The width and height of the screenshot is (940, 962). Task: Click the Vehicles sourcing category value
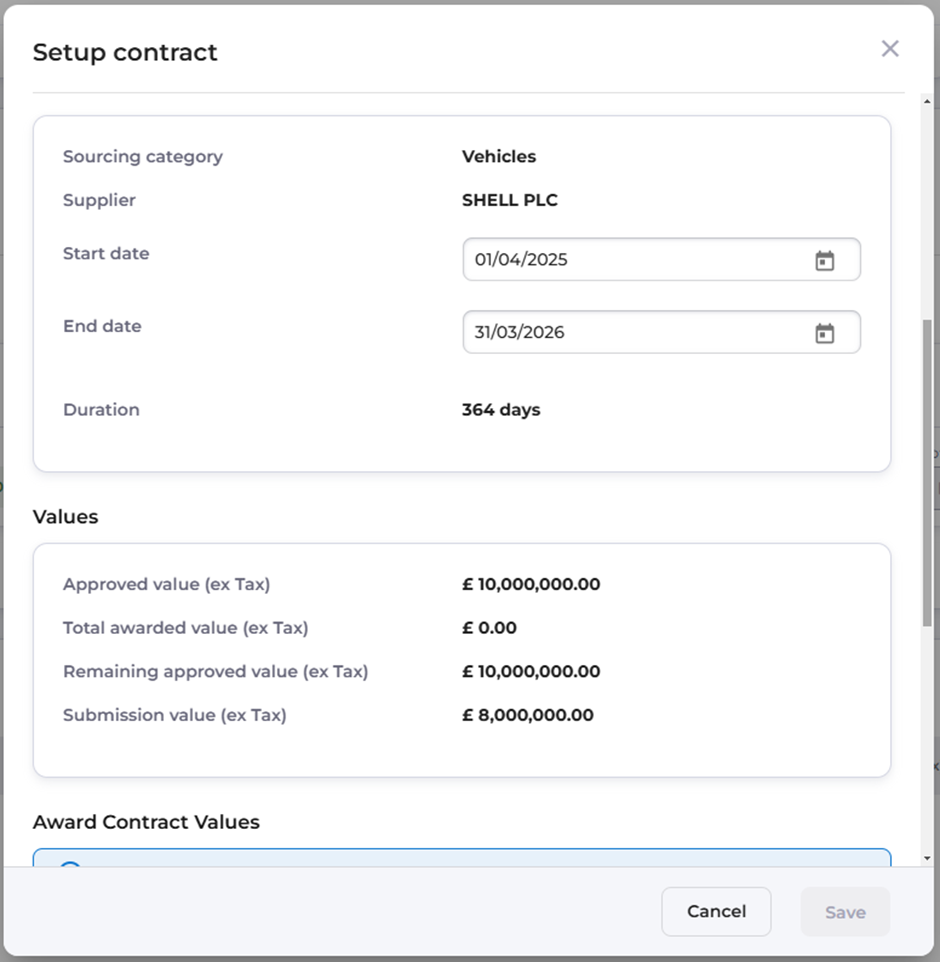coord(499,156)
